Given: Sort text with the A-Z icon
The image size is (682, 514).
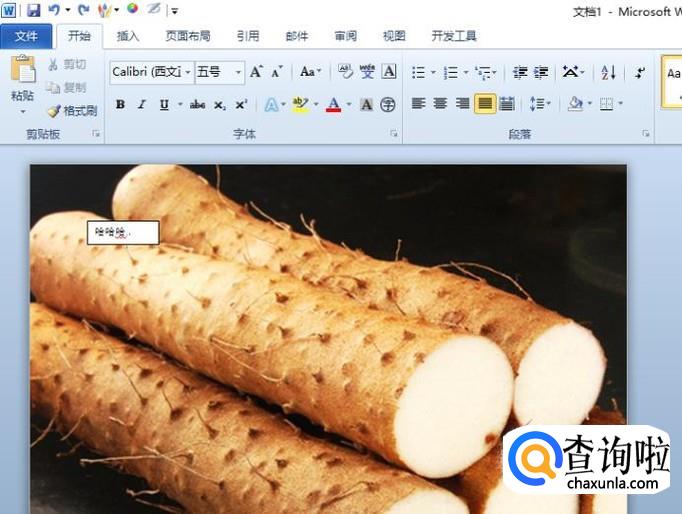Looking at the screenshot, I should coord(608,72).
